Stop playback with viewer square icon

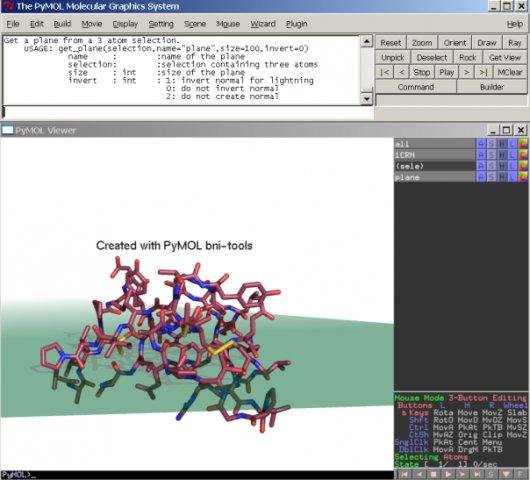click(433, 475)
